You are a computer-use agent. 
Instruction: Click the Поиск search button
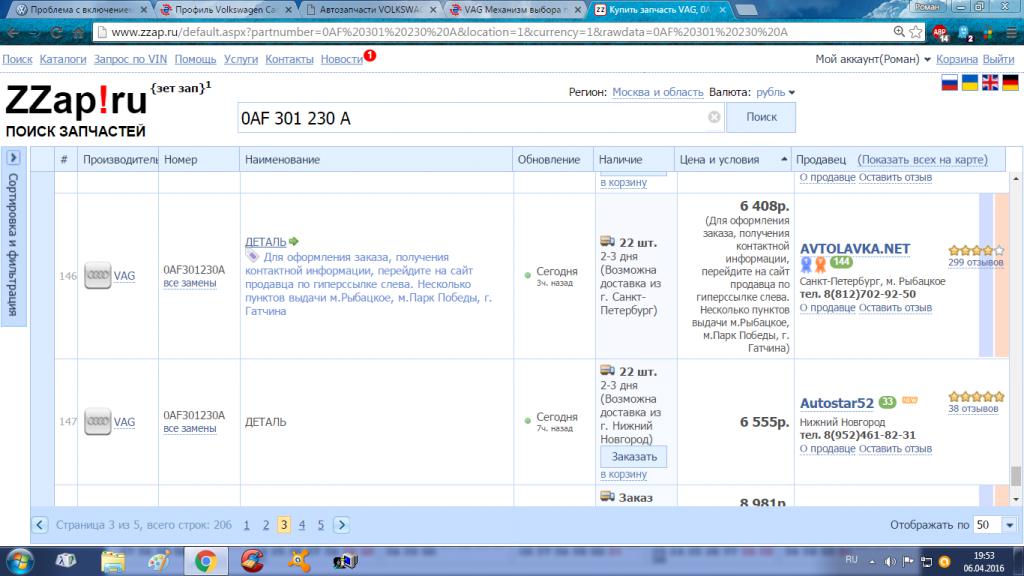761,117
